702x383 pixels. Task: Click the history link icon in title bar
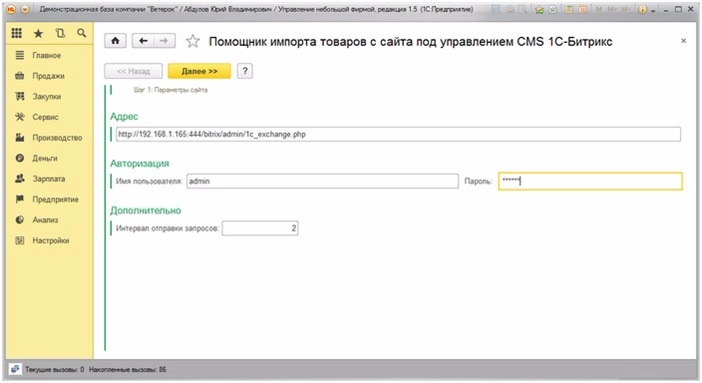click(553, 9)
